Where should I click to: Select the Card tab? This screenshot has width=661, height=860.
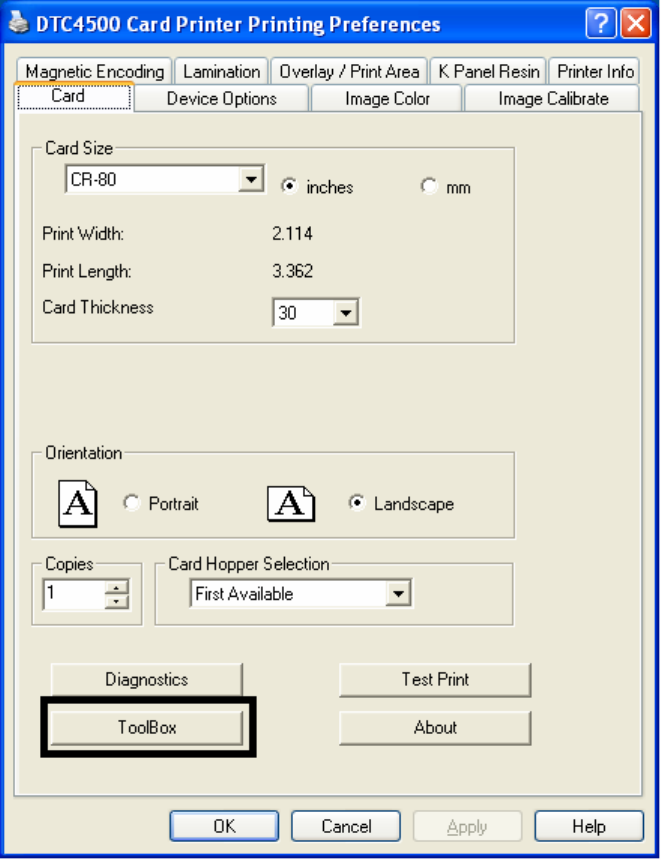point(74,97)
